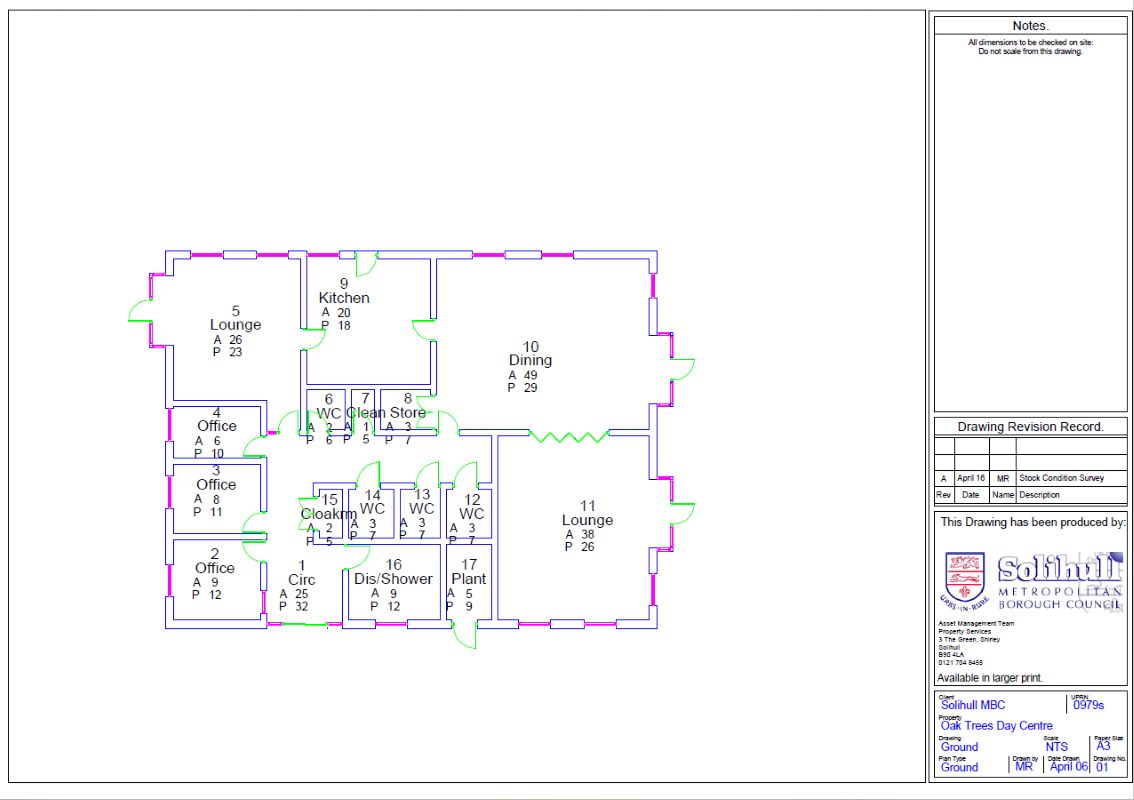Click the Oak Trees Day Centre property name
The width and height of the screenshot is (1134, 800).
click(996, 726)
